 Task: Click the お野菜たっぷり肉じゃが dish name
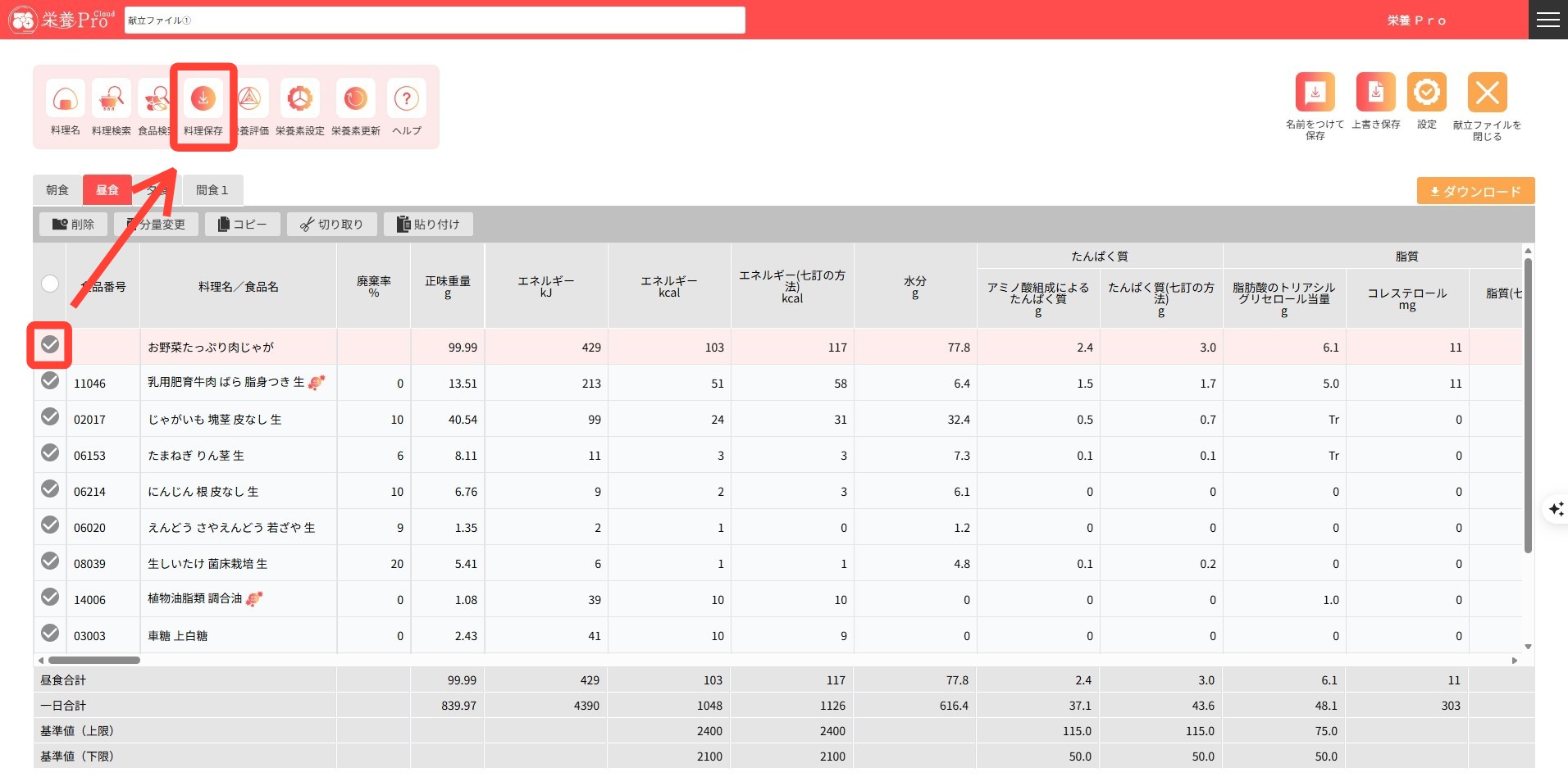[x=211, y=348]
